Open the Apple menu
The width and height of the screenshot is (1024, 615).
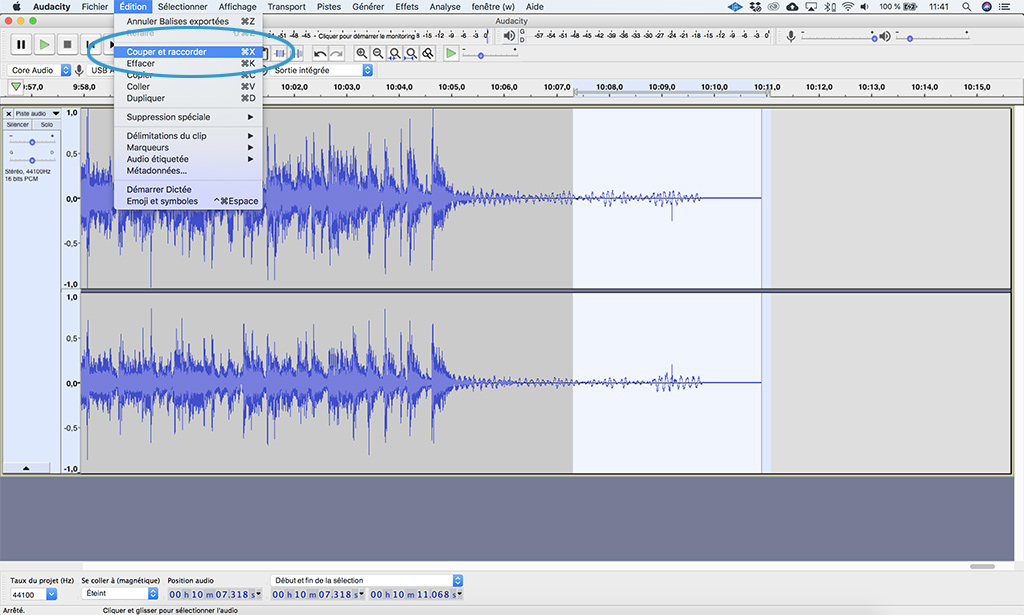pyautogui.click(x=16, y=7)
